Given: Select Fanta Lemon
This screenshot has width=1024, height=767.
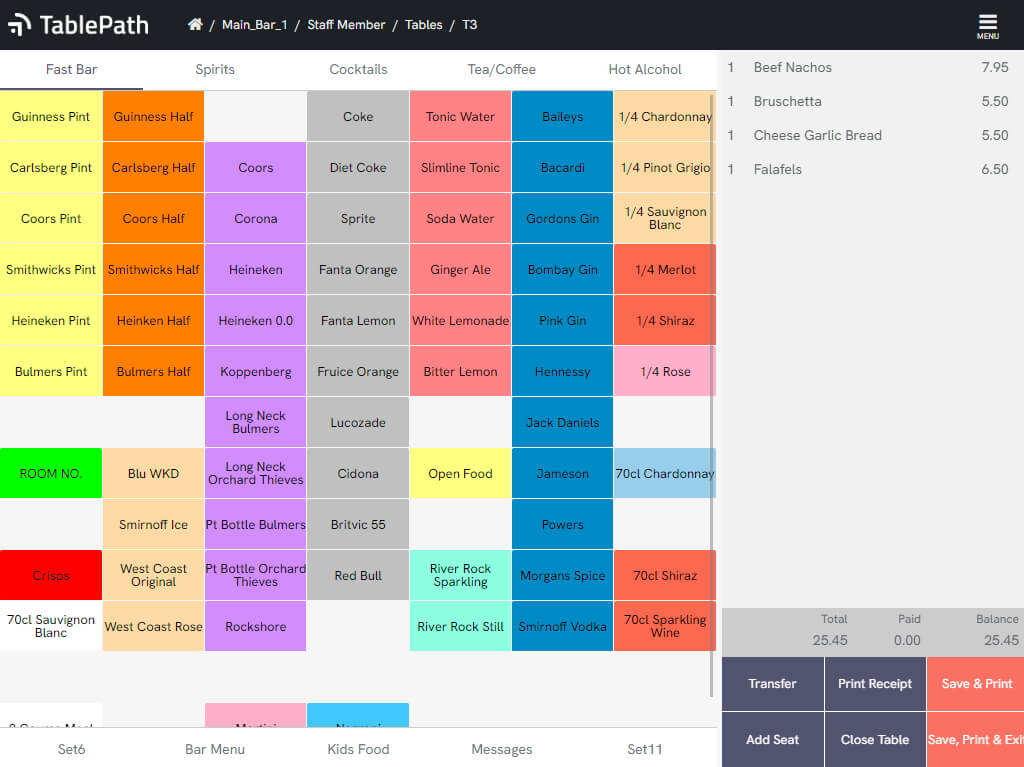Looking at the screenshot, I should click(358, 320).
